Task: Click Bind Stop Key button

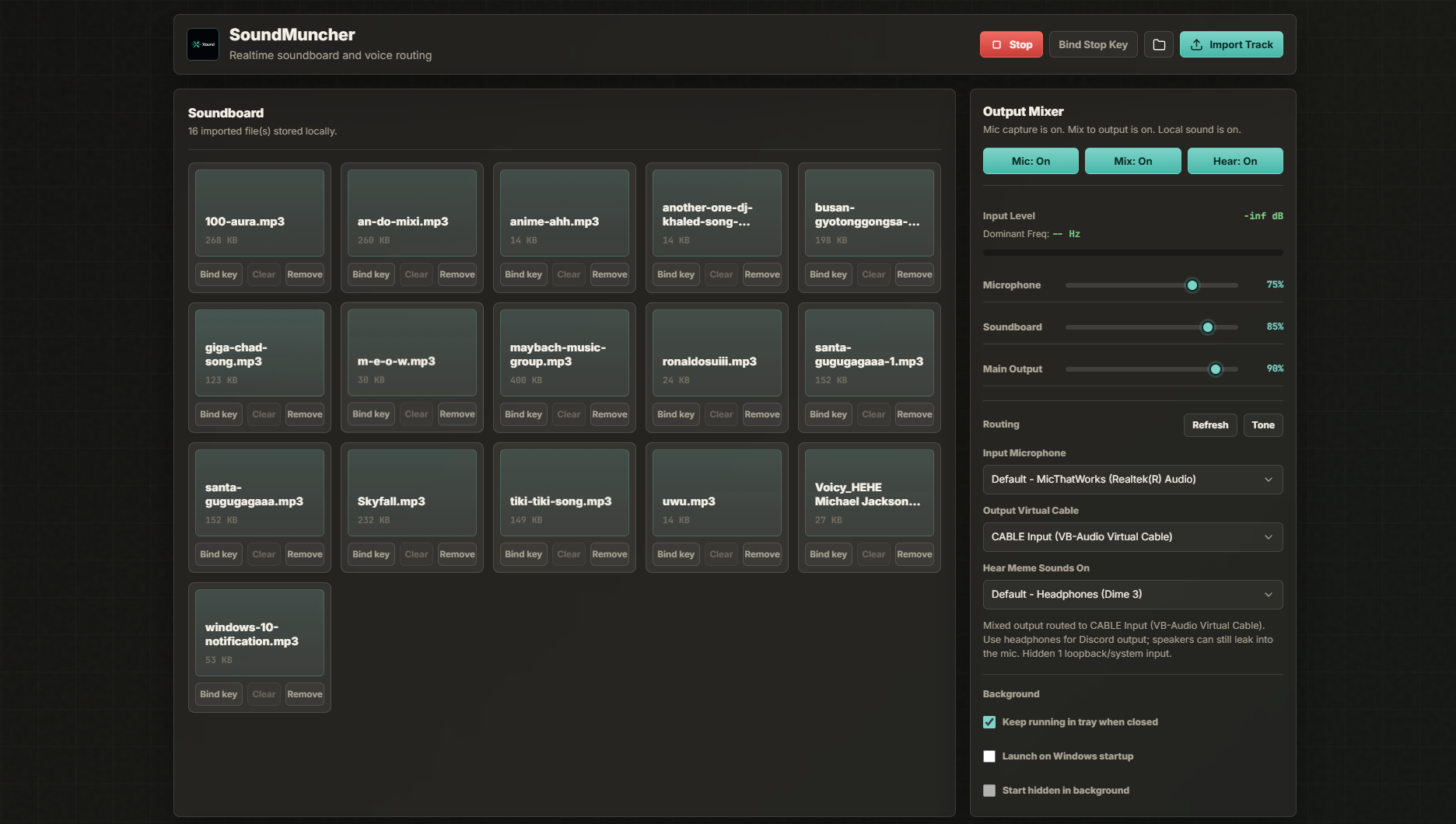Action: pyautogui.click(x=1093, y=44)
